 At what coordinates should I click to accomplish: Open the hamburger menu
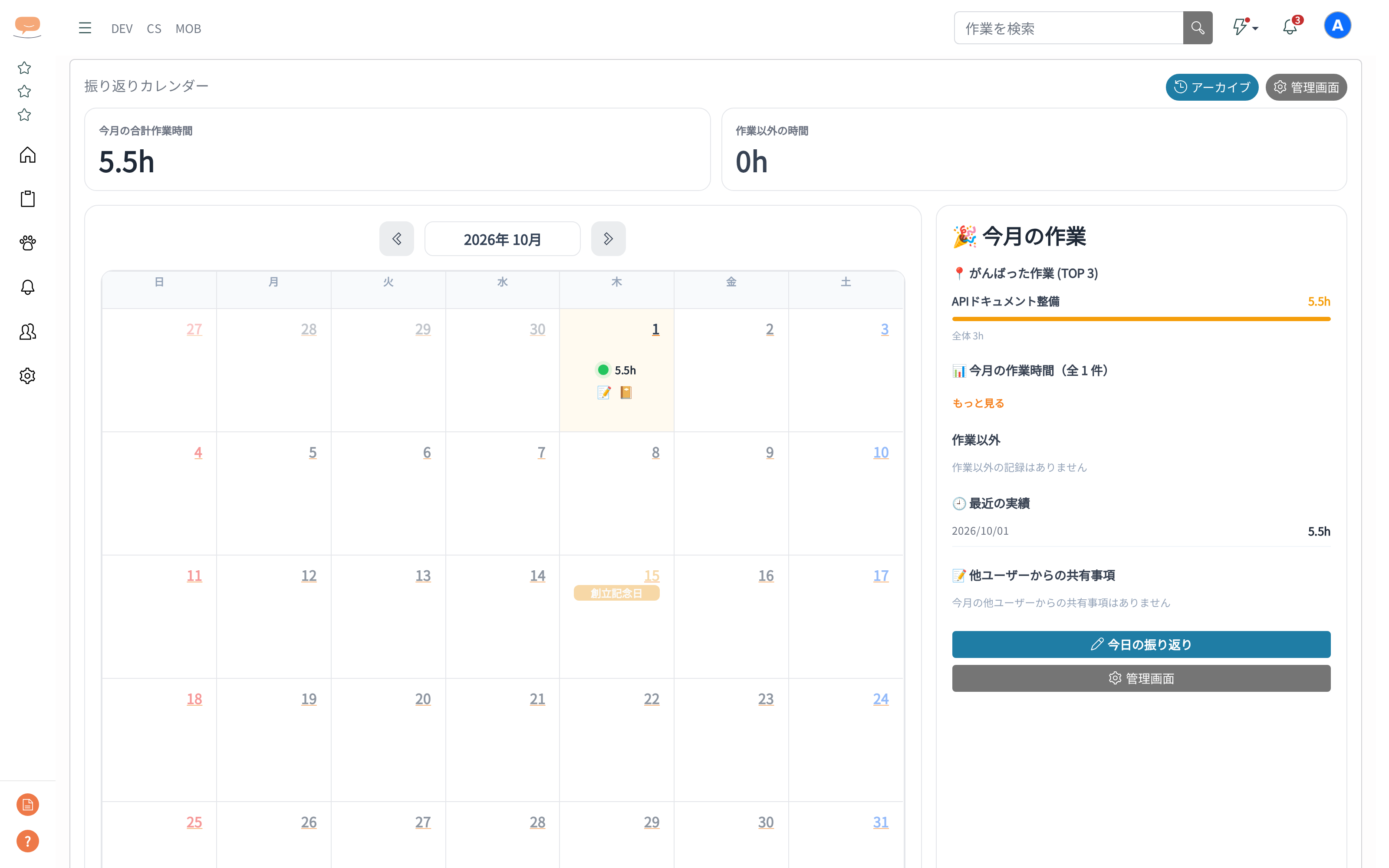pyautogui.click(x=85, y=27)
